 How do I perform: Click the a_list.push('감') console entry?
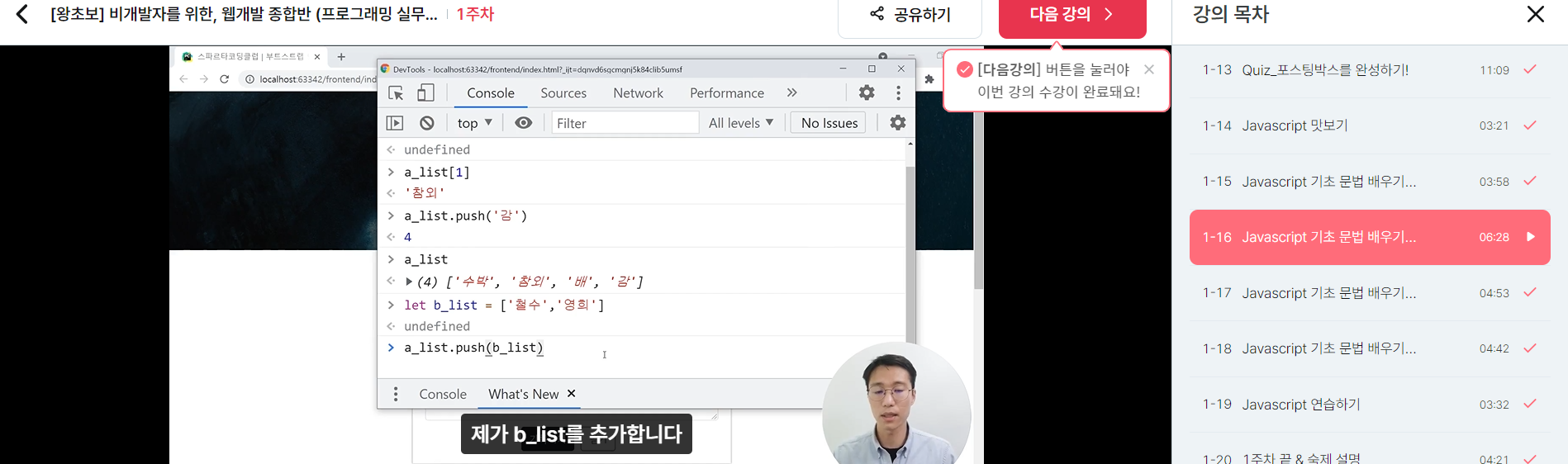point(465,215)
